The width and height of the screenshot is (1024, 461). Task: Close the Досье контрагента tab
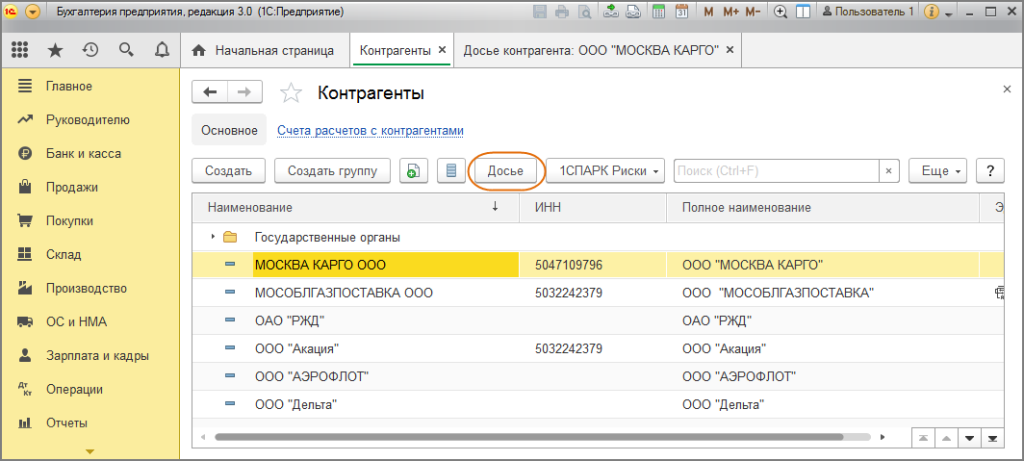pyautogui.click(x=730, y=50)
